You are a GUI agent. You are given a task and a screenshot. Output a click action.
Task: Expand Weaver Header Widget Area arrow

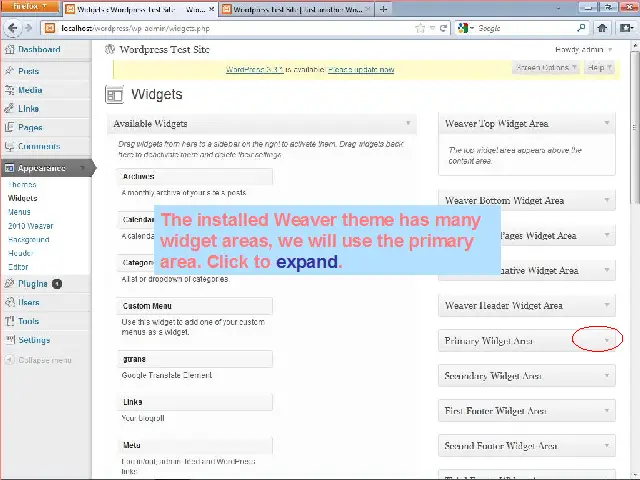tap(607, 305)
